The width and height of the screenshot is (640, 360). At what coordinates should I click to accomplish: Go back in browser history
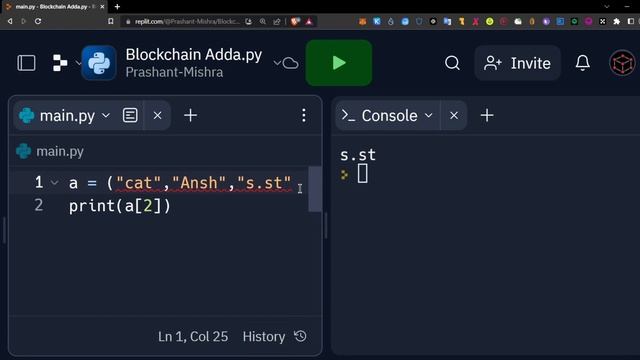10,21
